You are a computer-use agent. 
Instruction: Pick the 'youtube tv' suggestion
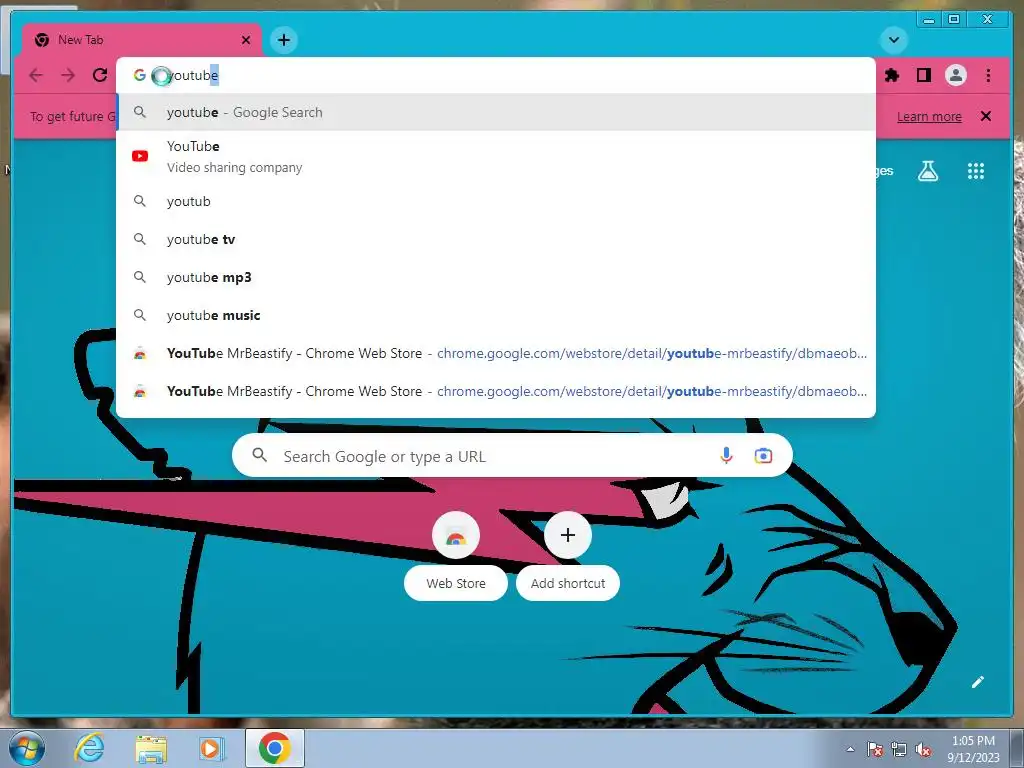(x=496, y=239)
